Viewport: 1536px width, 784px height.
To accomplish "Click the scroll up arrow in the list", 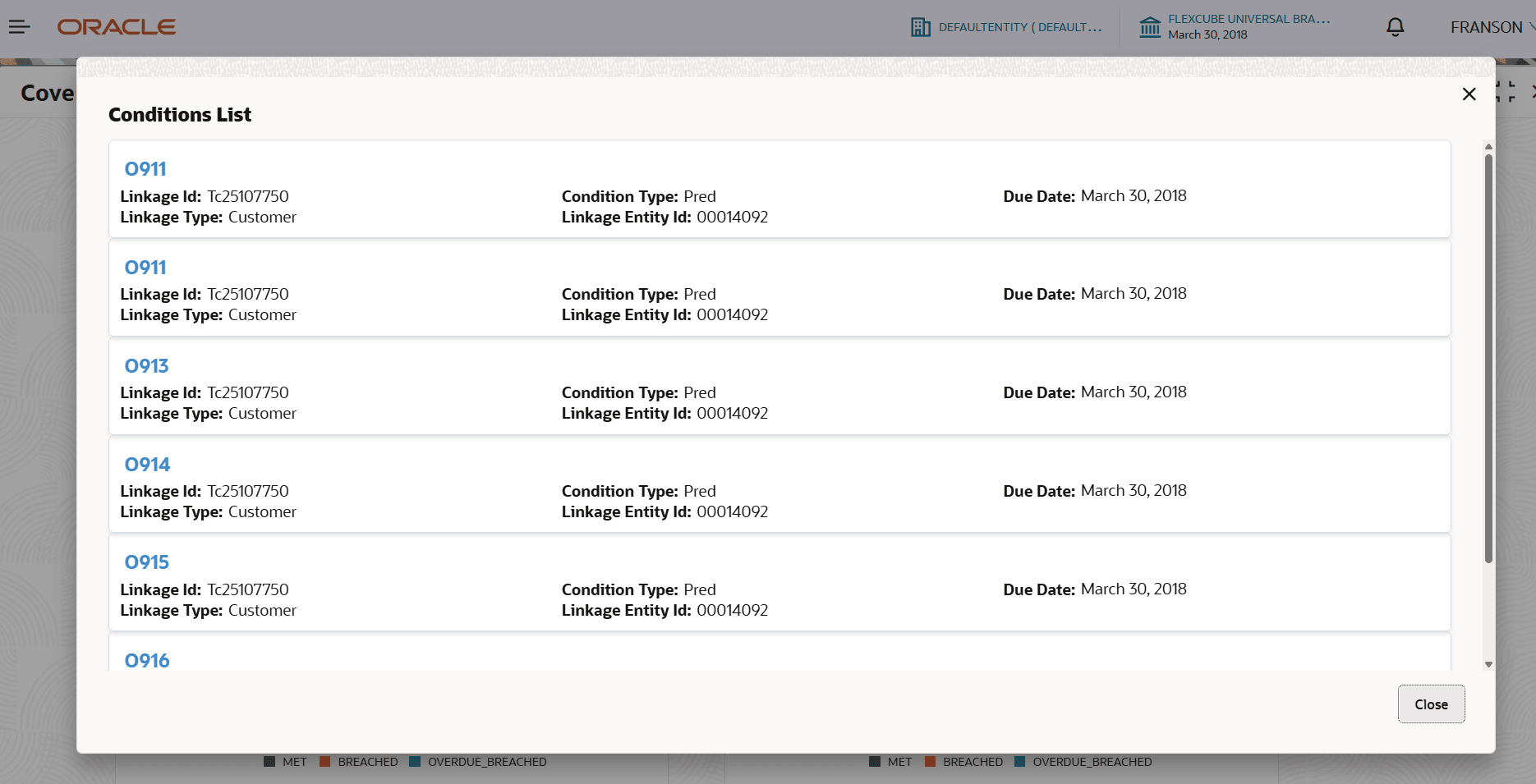I will point(1488,147).
